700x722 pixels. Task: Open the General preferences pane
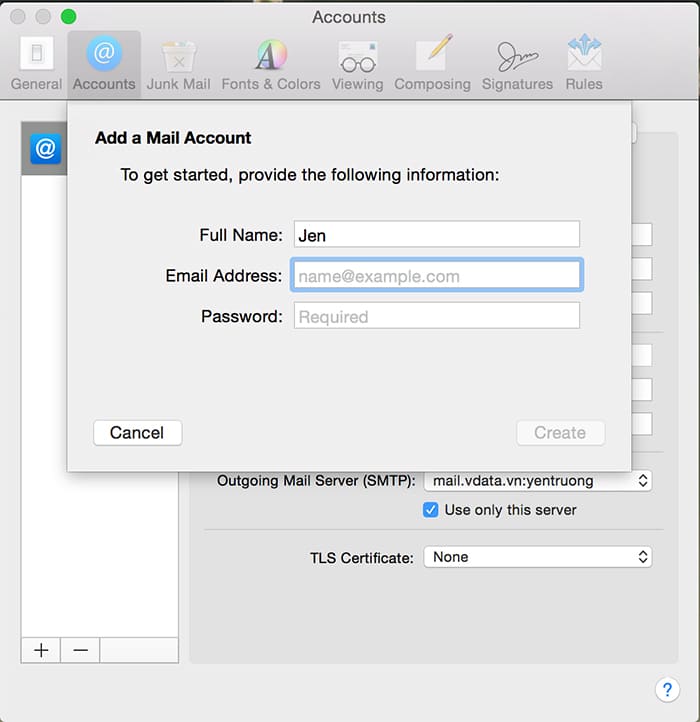[x=36, y=63]
